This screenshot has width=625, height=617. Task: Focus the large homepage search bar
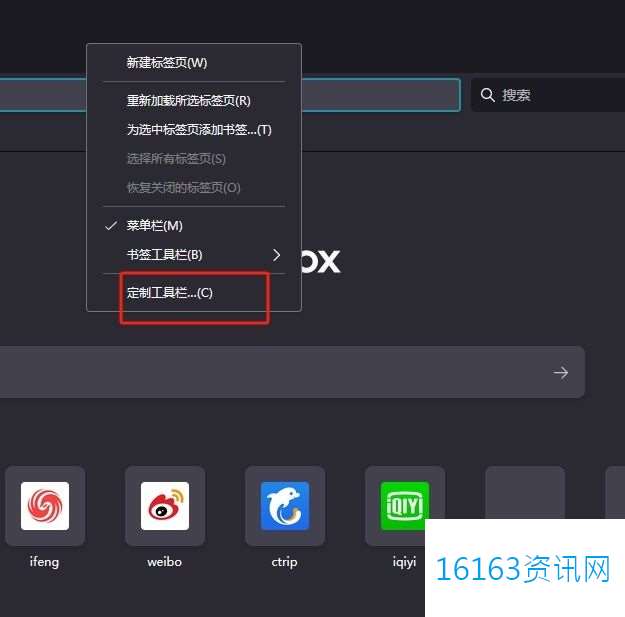pos(292,372)
